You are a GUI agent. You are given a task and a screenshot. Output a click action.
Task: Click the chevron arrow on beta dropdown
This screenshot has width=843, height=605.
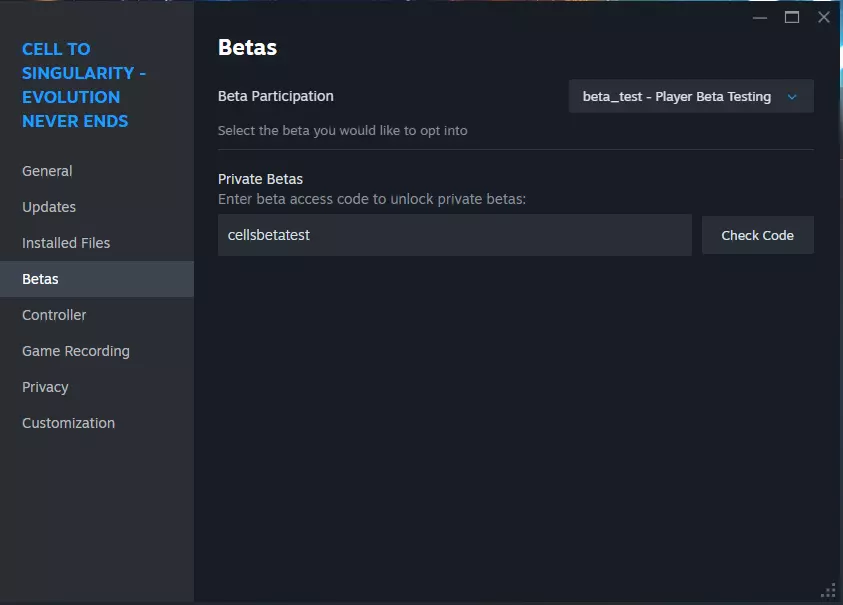[792, 97]
